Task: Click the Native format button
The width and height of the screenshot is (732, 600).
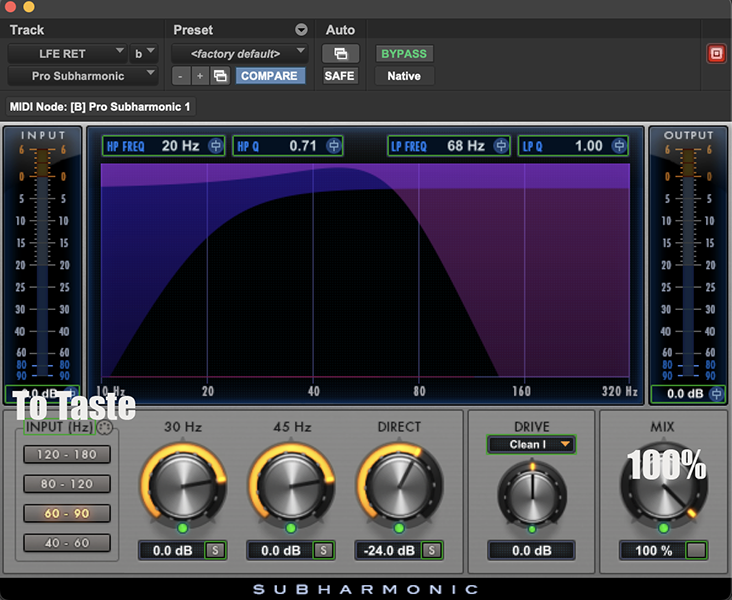Action: (404, 76)
